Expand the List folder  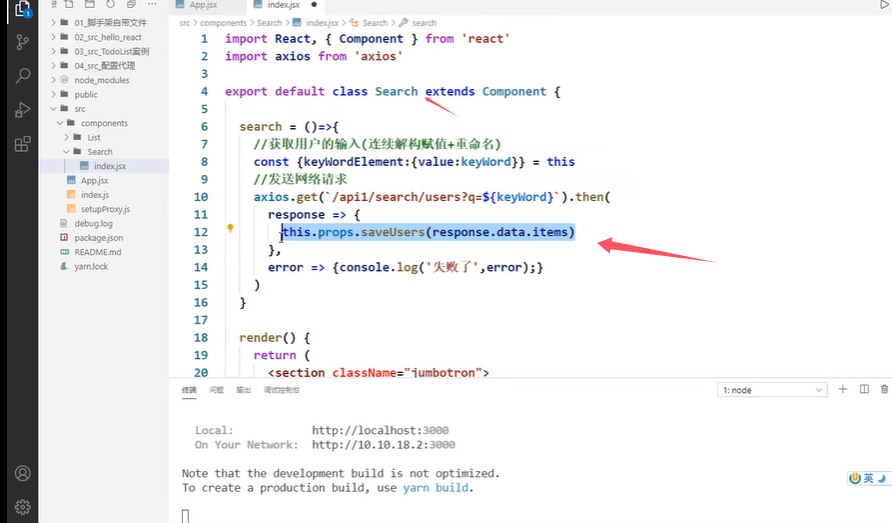[x=105, y=137]
